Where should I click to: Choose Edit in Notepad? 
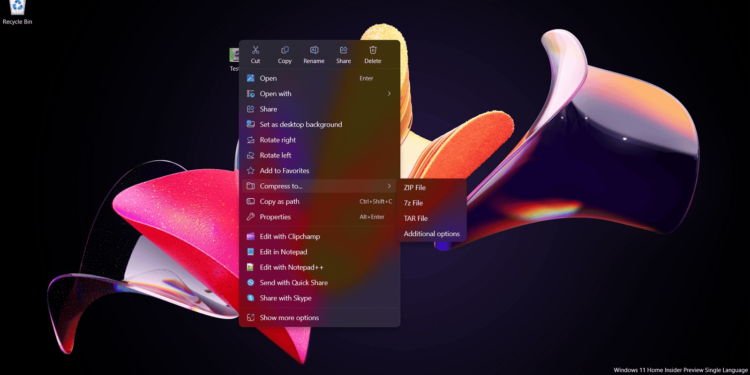pos(320,252)
